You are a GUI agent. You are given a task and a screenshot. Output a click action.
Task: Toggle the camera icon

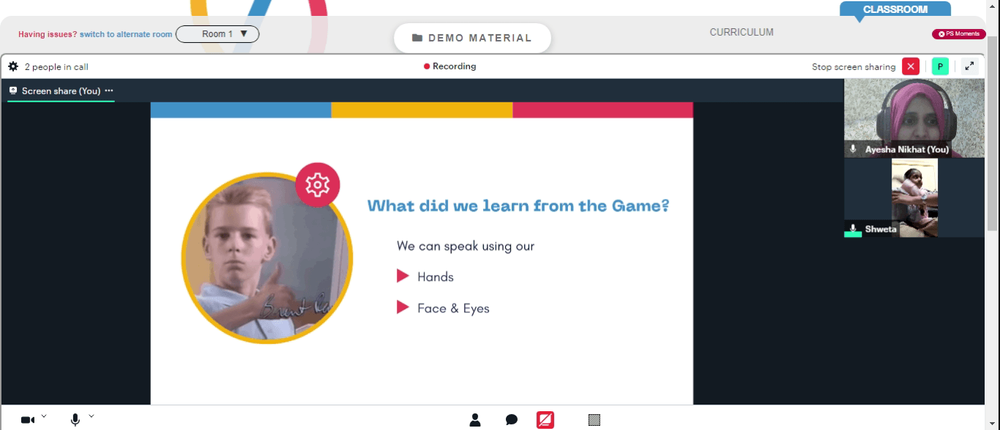(27, 420)
